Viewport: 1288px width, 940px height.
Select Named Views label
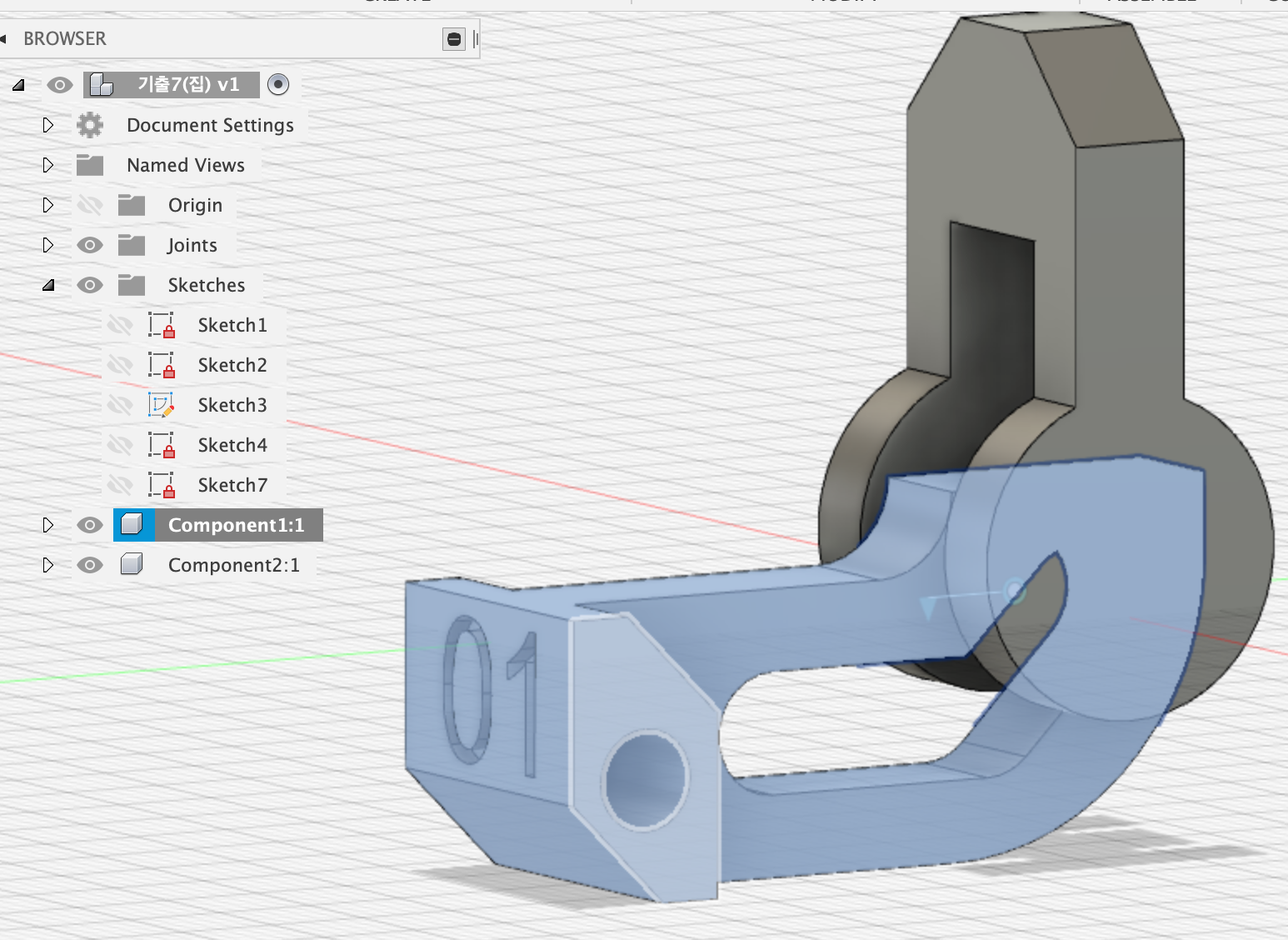click(x=186, y=165)
